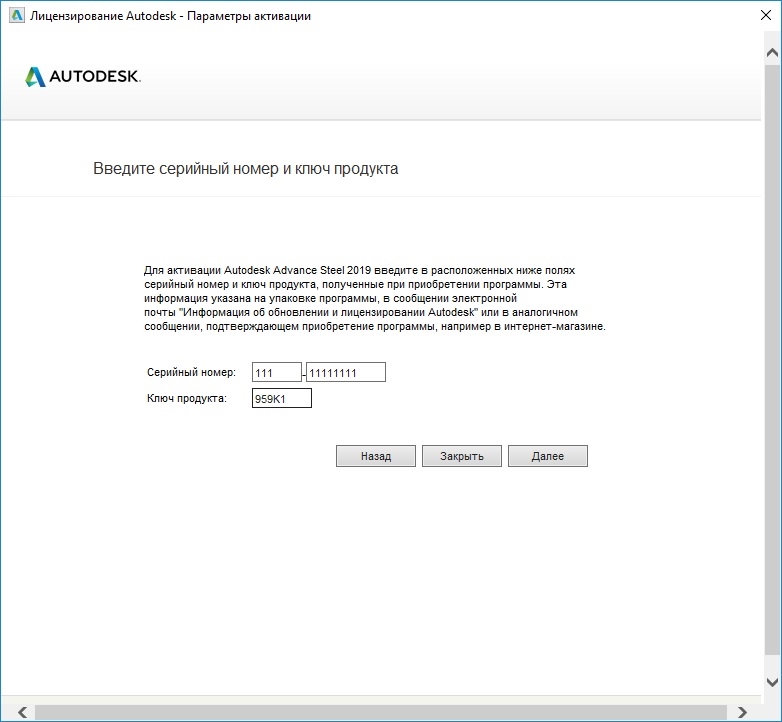Click the Далее button to proceed
The width and height of the screenshot is (782, 722).
click(x=548, y=456)
